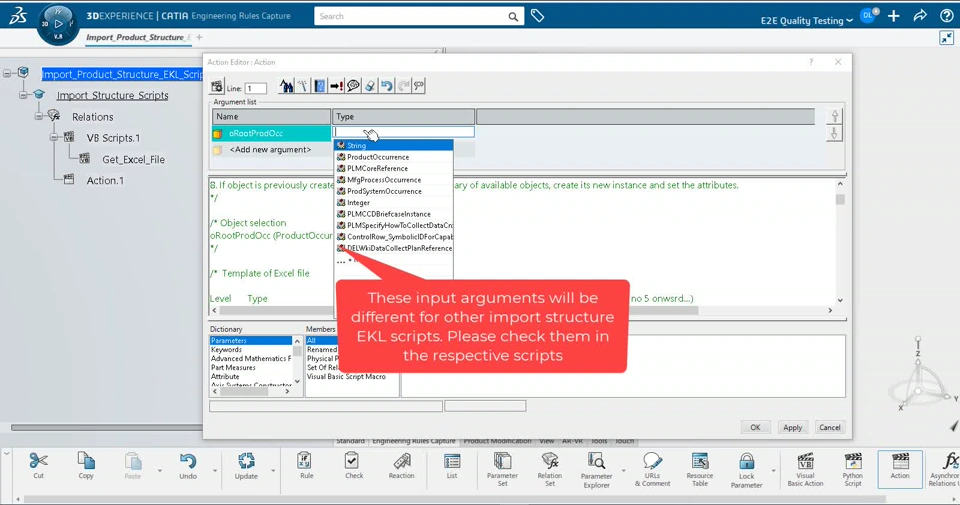Select the Reaction tool
The width and height of the screenshot is (960, 505).
(402, 461)
